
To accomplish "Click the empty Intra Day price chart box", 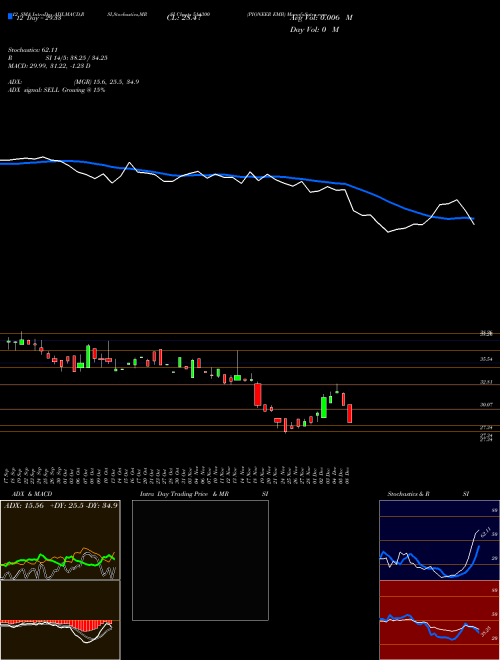I will (200, 560).
